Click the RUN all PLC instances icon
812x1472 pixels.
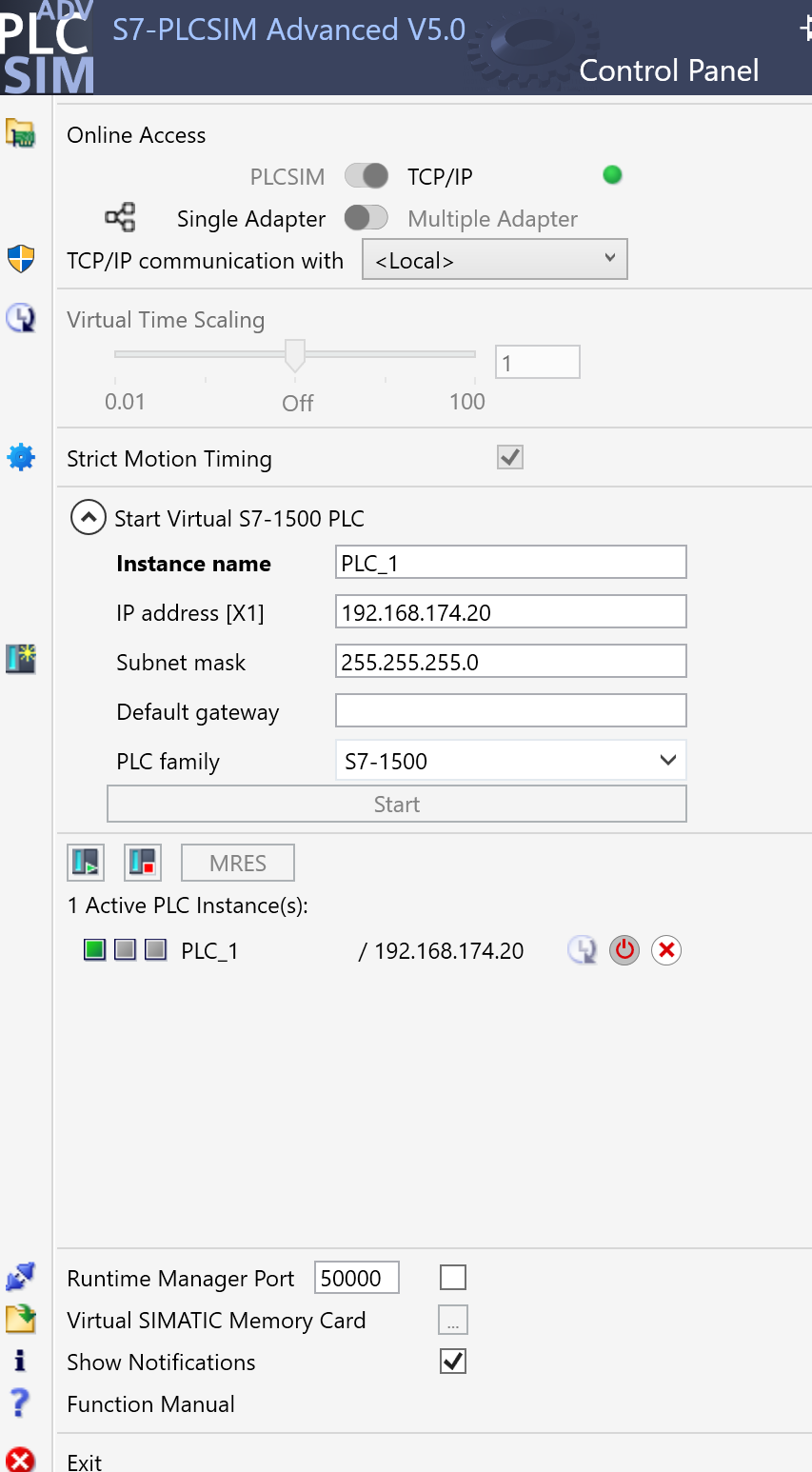coord(86,863)
